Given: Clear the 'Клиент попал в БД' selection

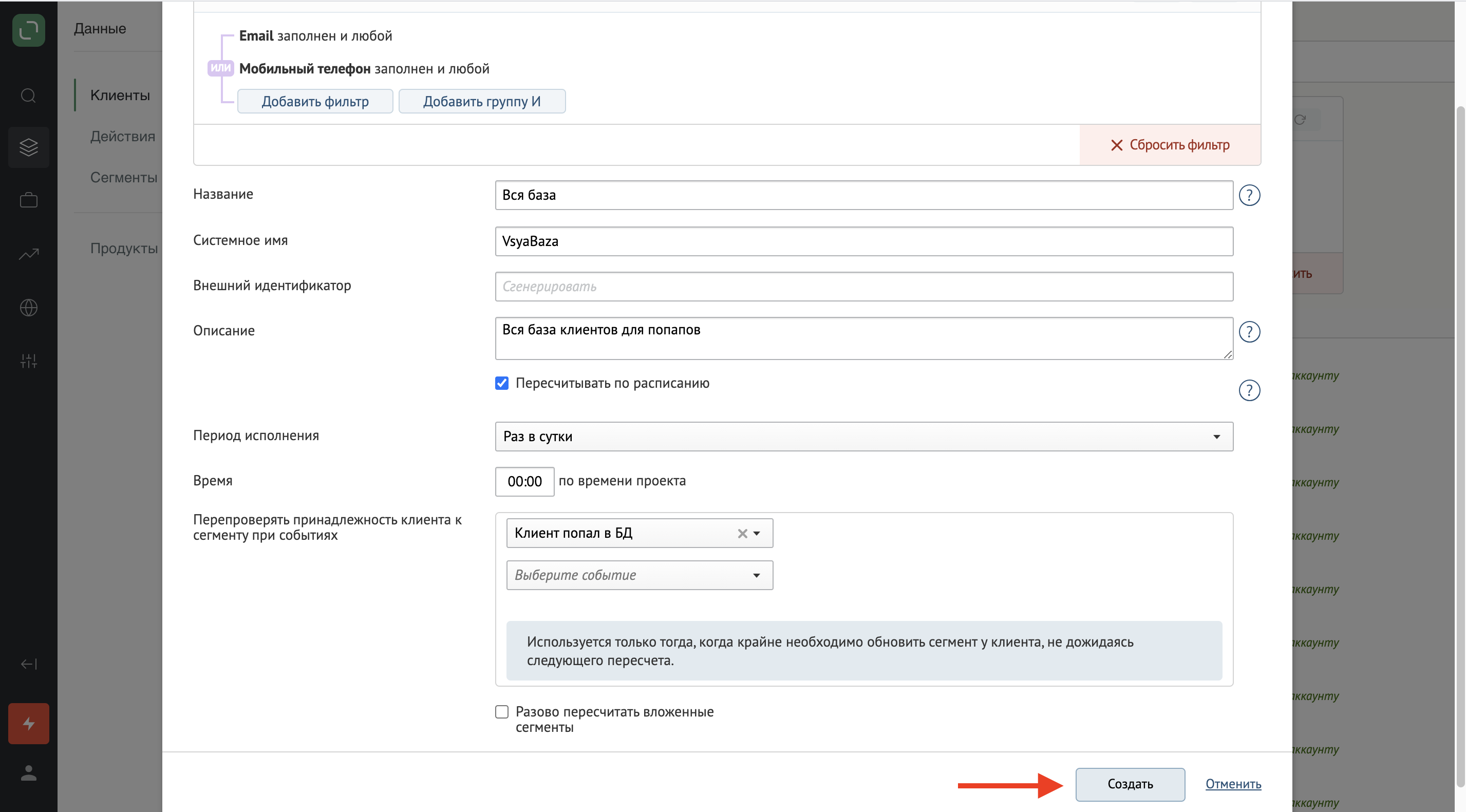Looking at the screenshot, I should [x=742, y=533].
